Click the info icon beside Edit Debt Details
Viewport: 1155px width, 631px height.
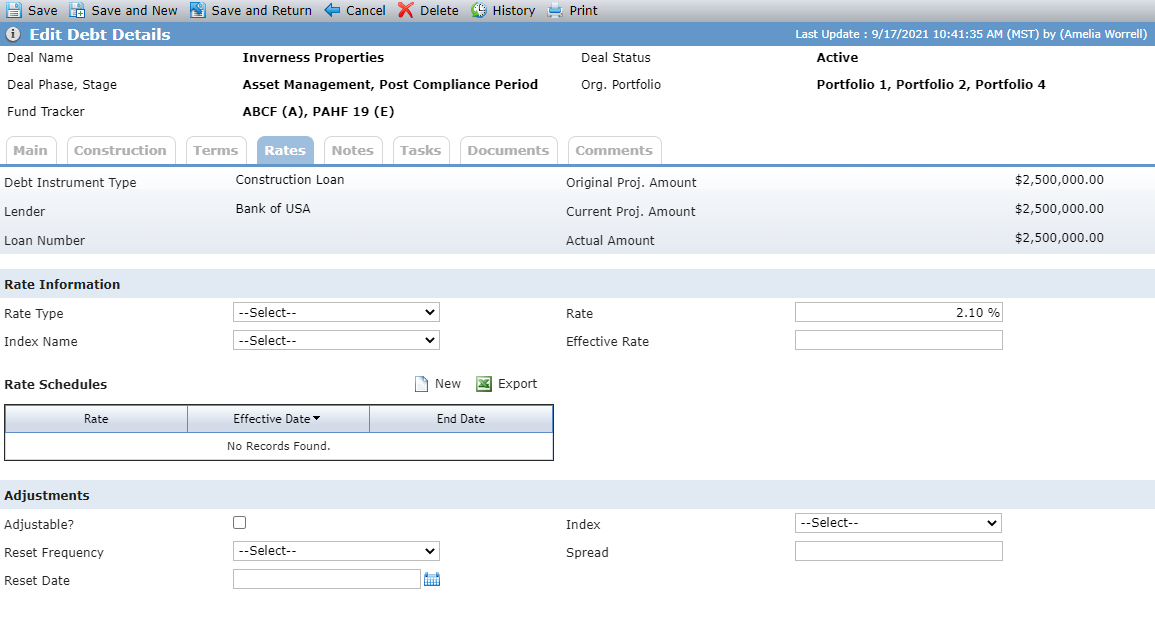13,34
